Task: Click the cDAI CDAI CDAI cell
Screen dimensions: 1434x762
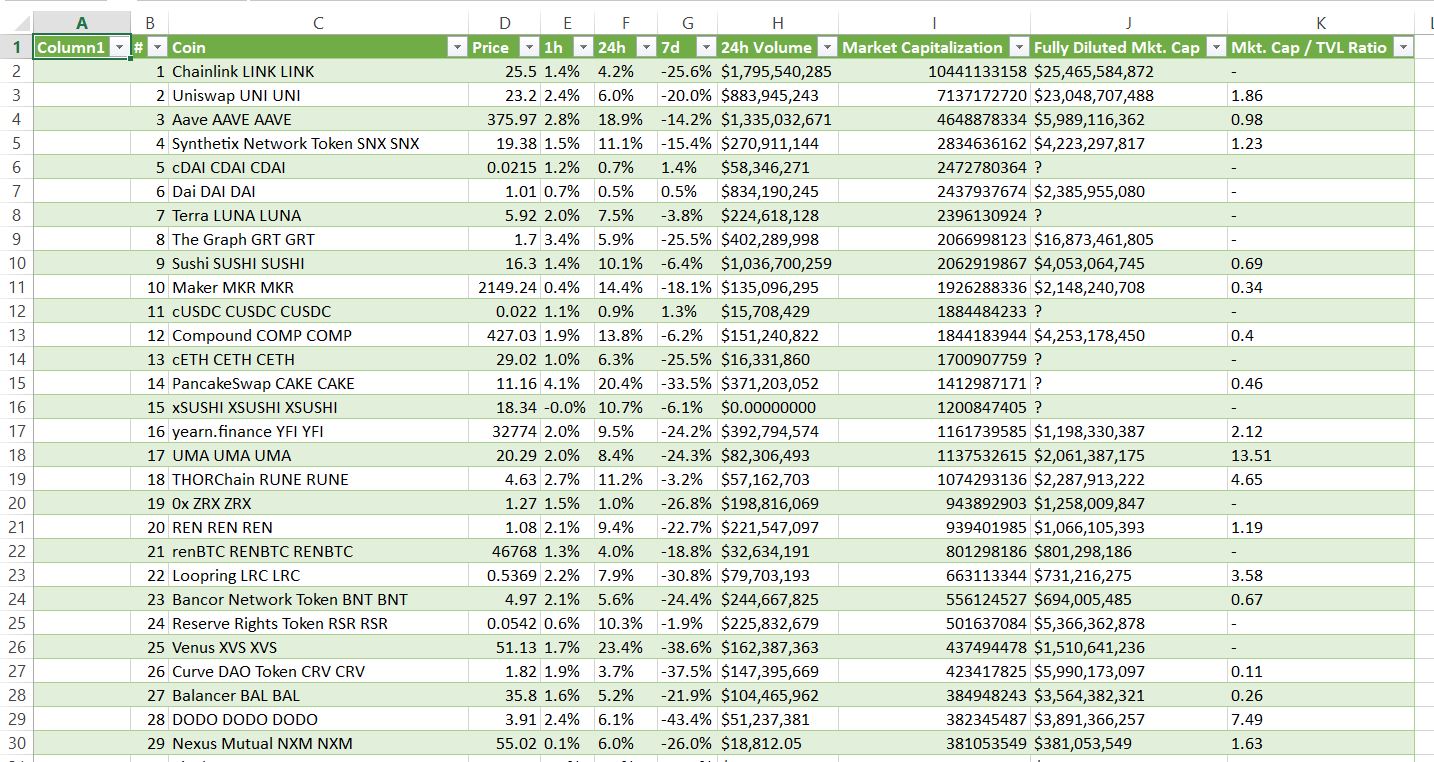Action: tap(318, 167)
